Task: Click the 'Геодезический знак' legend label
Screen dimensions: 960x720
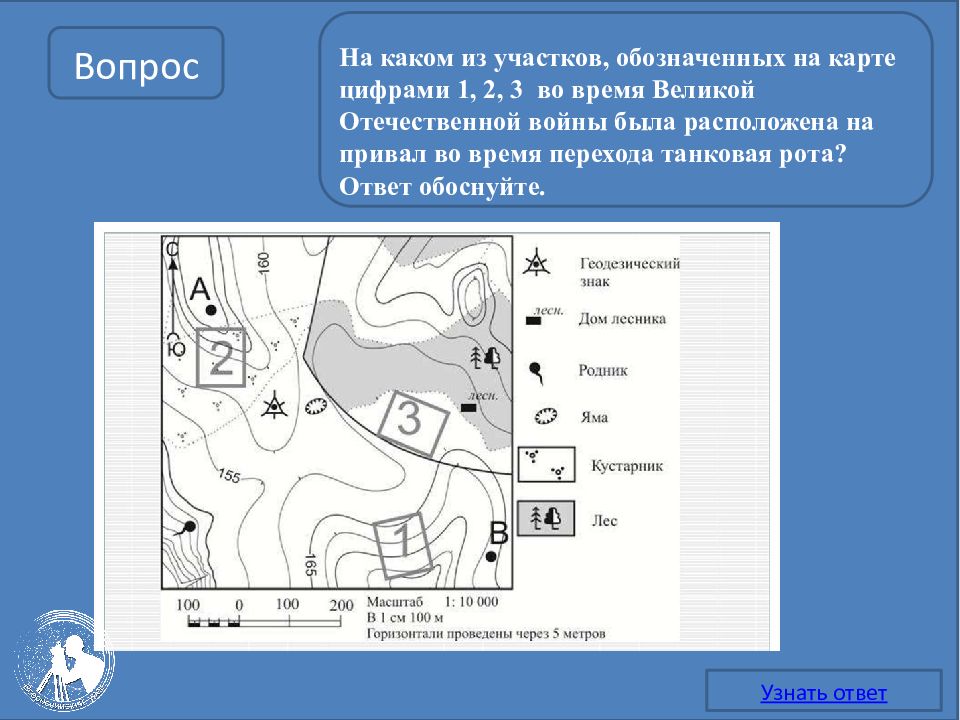Action: (x=629, y=272)
